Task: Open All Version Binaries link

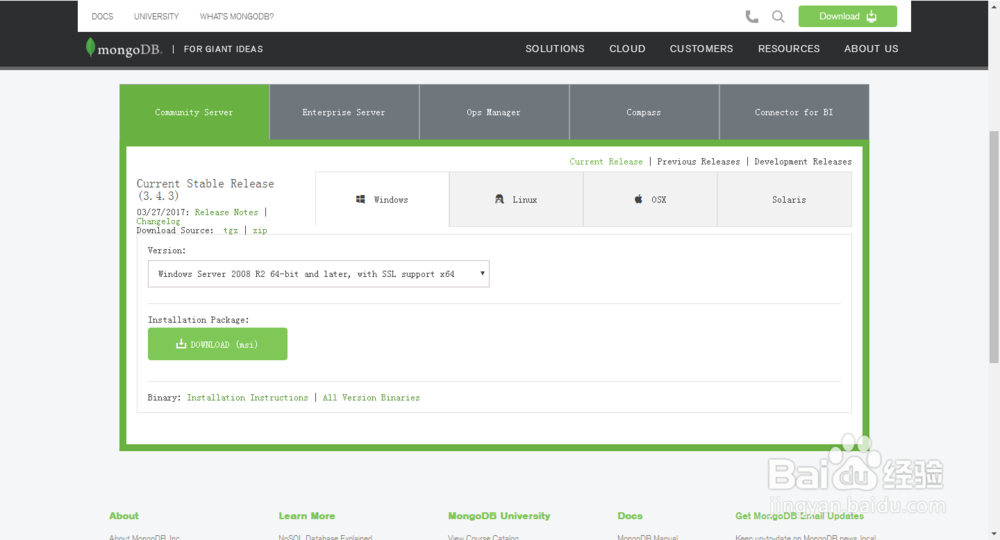Action: click(x=371, y=398)
